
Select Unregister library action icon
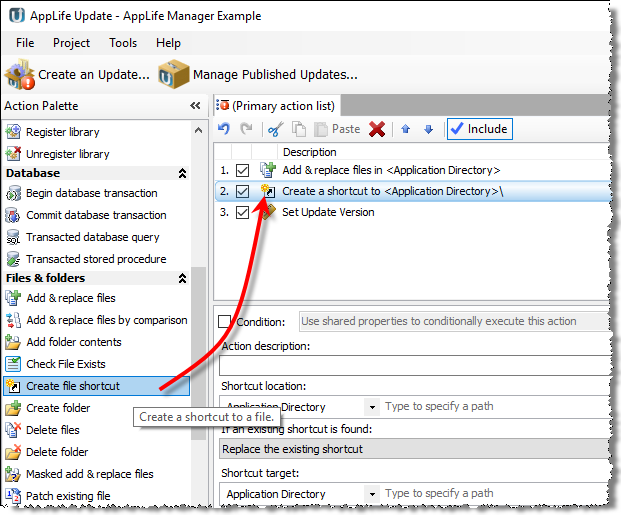tap(13, 154)
